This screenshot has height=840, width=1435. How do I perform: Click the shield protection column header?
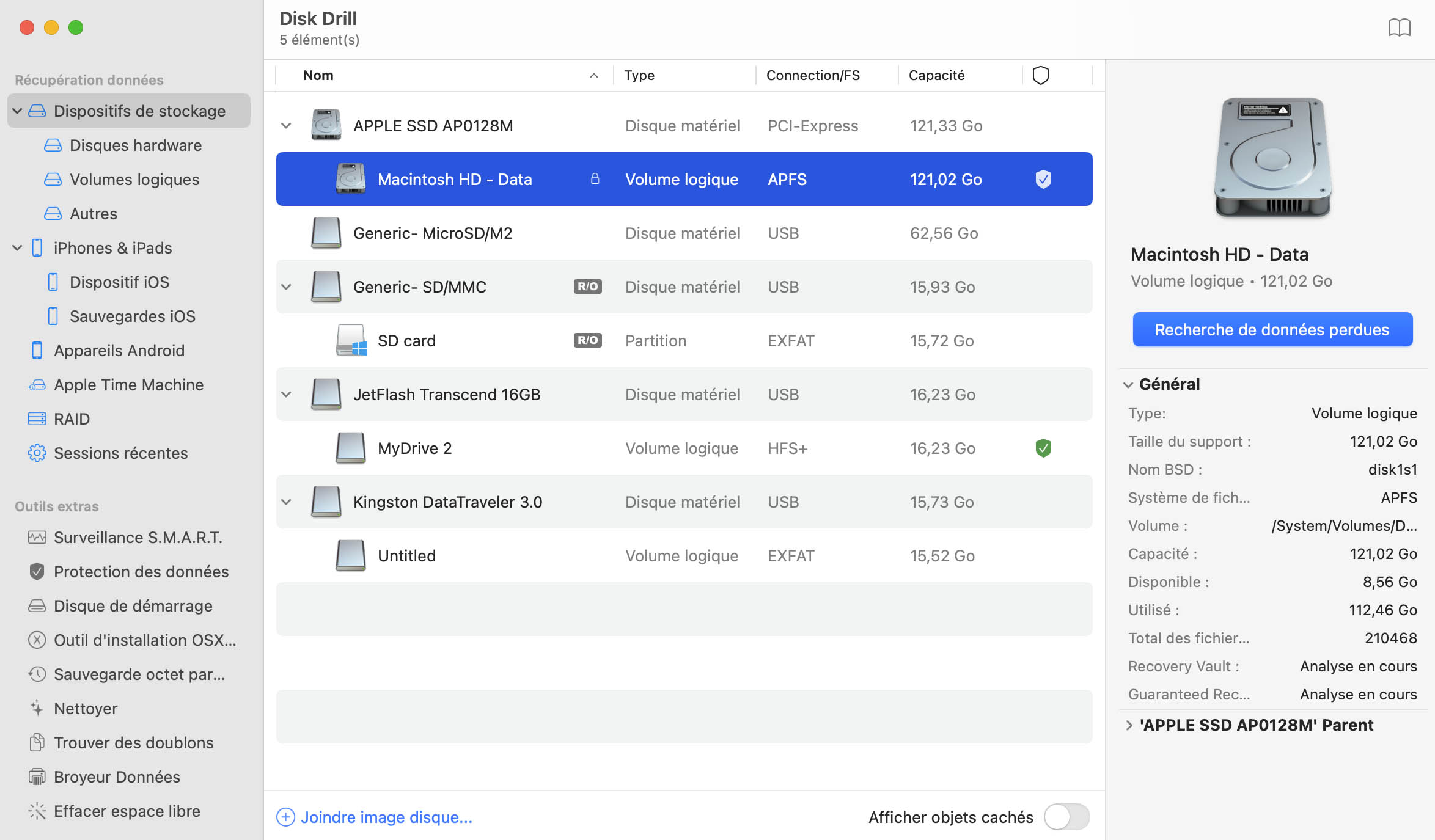(x=1040, y=75)
